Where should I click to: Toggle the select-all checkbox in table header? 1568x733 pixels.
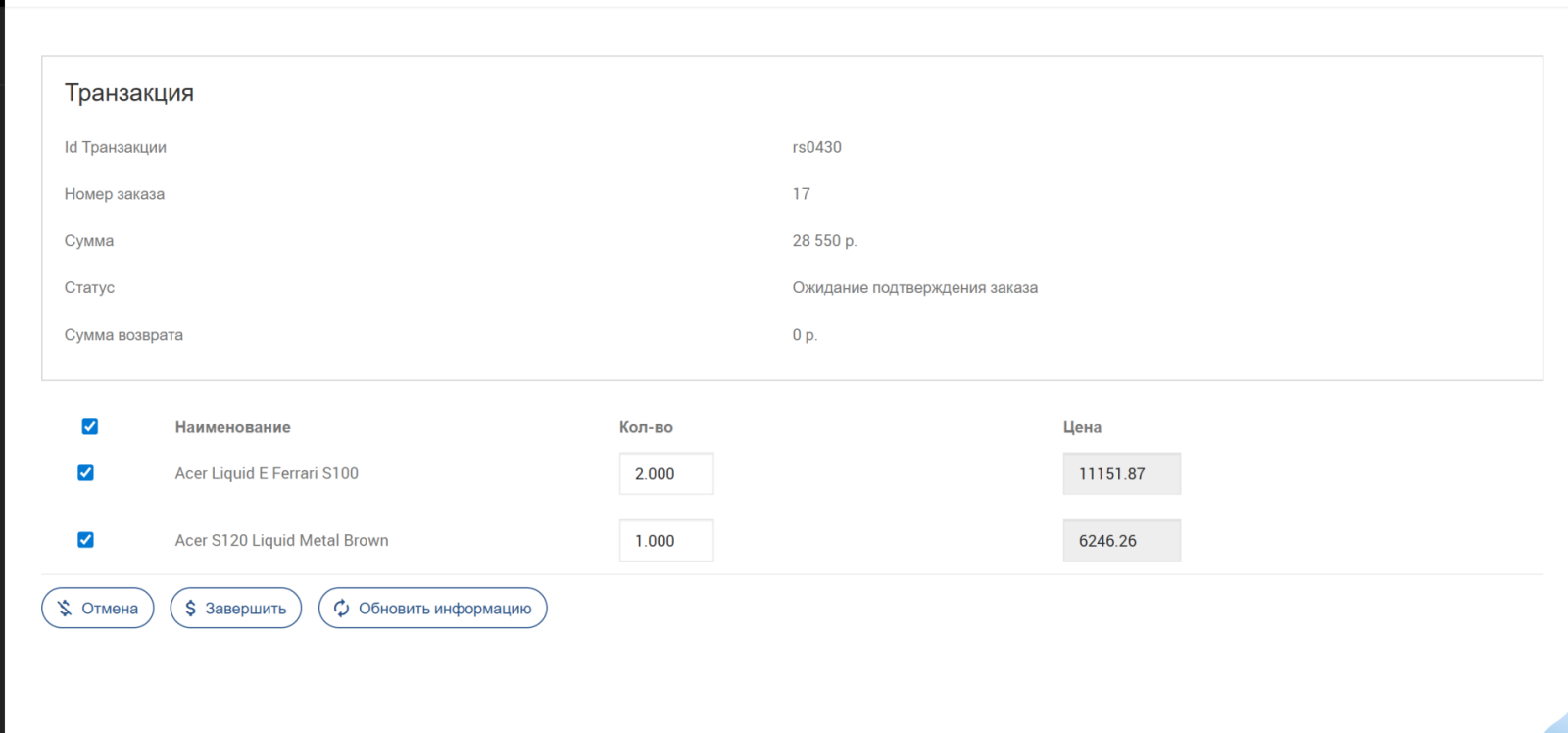pos(90,426)
